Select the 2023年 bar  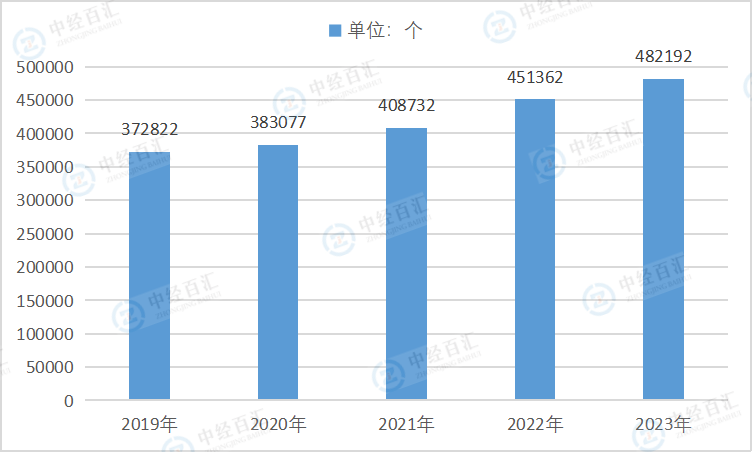[663, 239]
